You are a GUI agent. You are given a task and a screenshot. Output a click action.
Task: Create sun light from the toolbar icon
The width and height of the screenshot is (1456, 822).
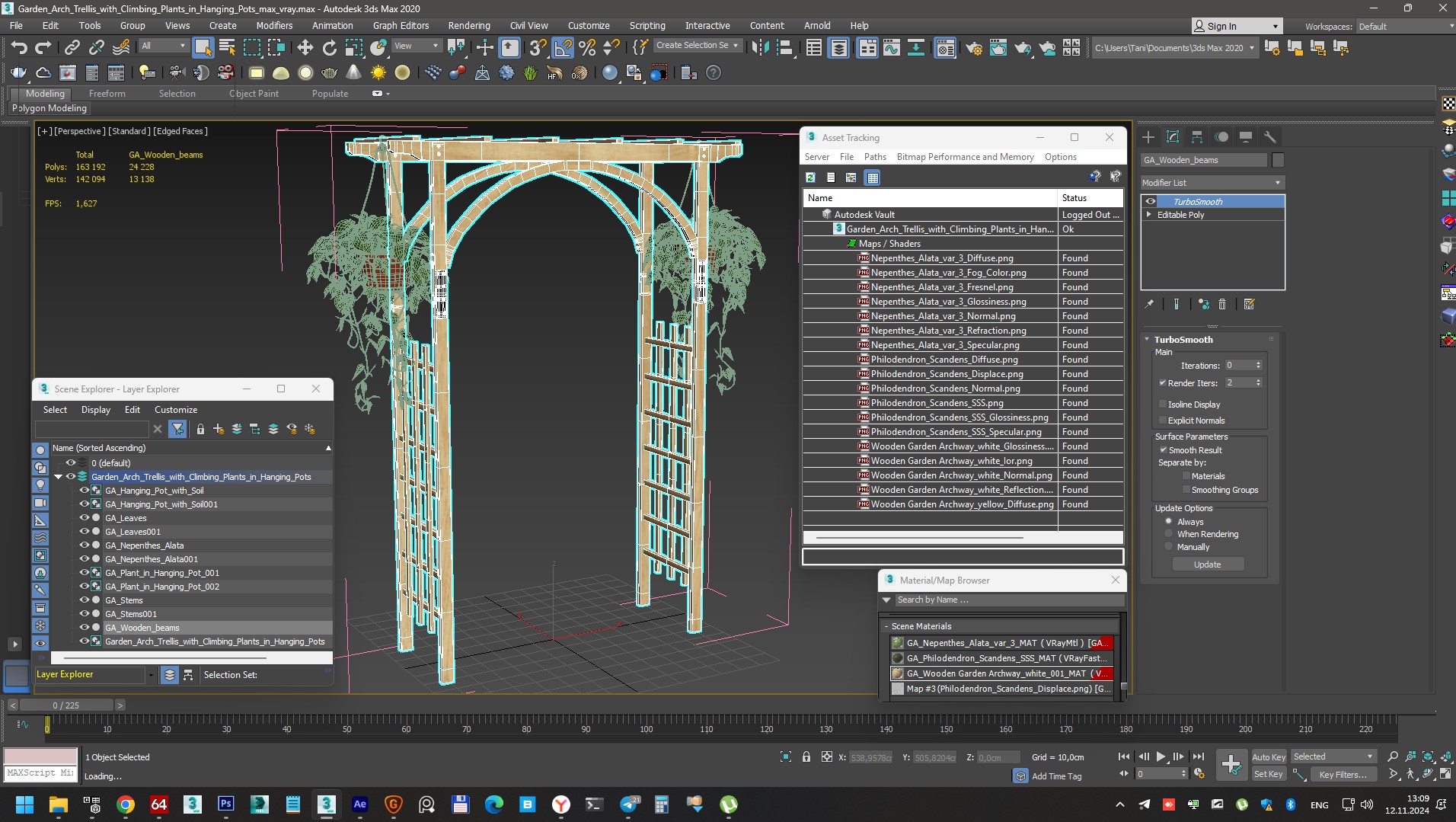pyautogui.click(x=378, y=72)
